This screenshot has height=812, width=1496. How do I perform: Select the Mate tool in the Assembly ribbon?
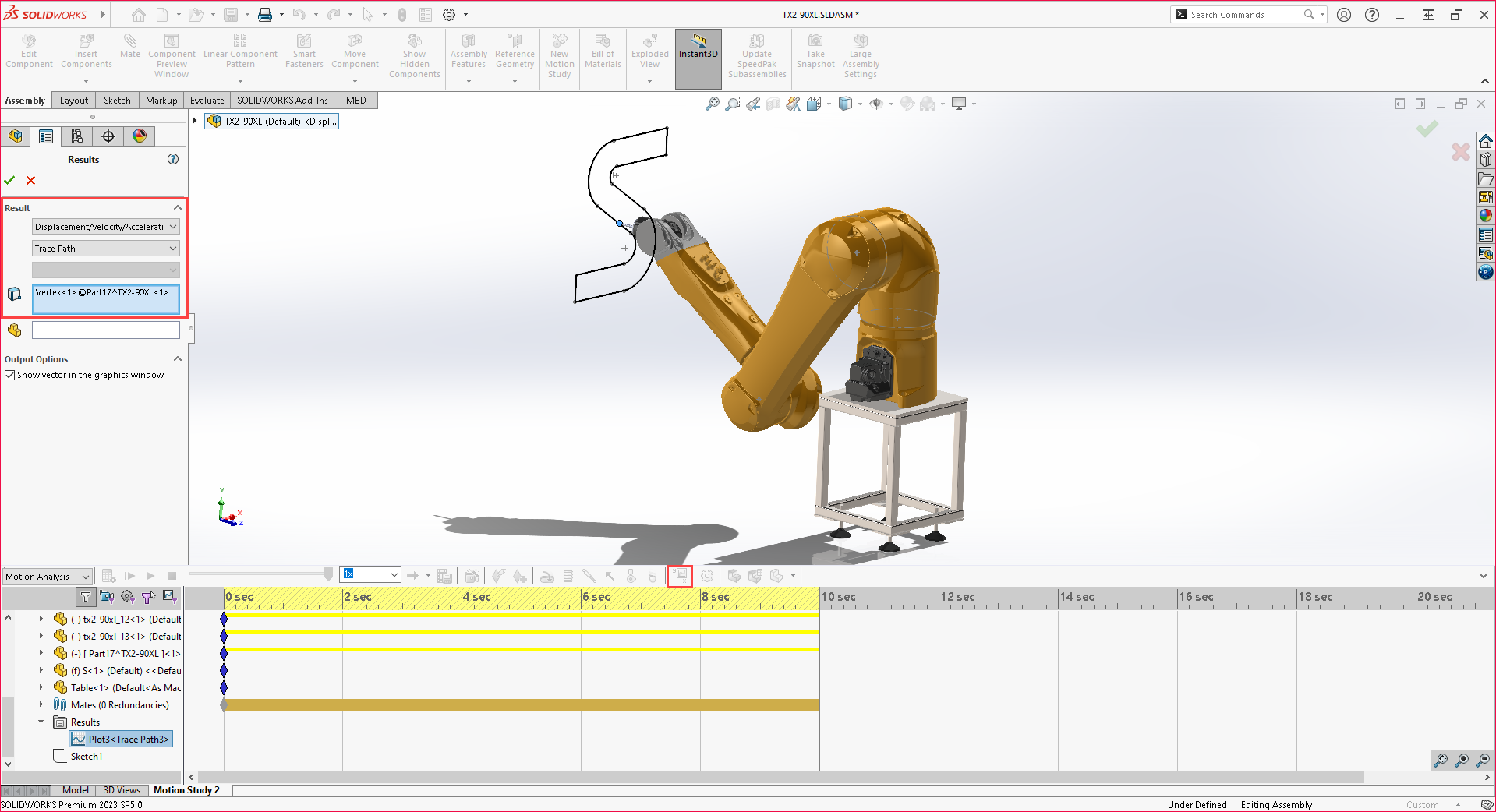click(x=130, y=47)
